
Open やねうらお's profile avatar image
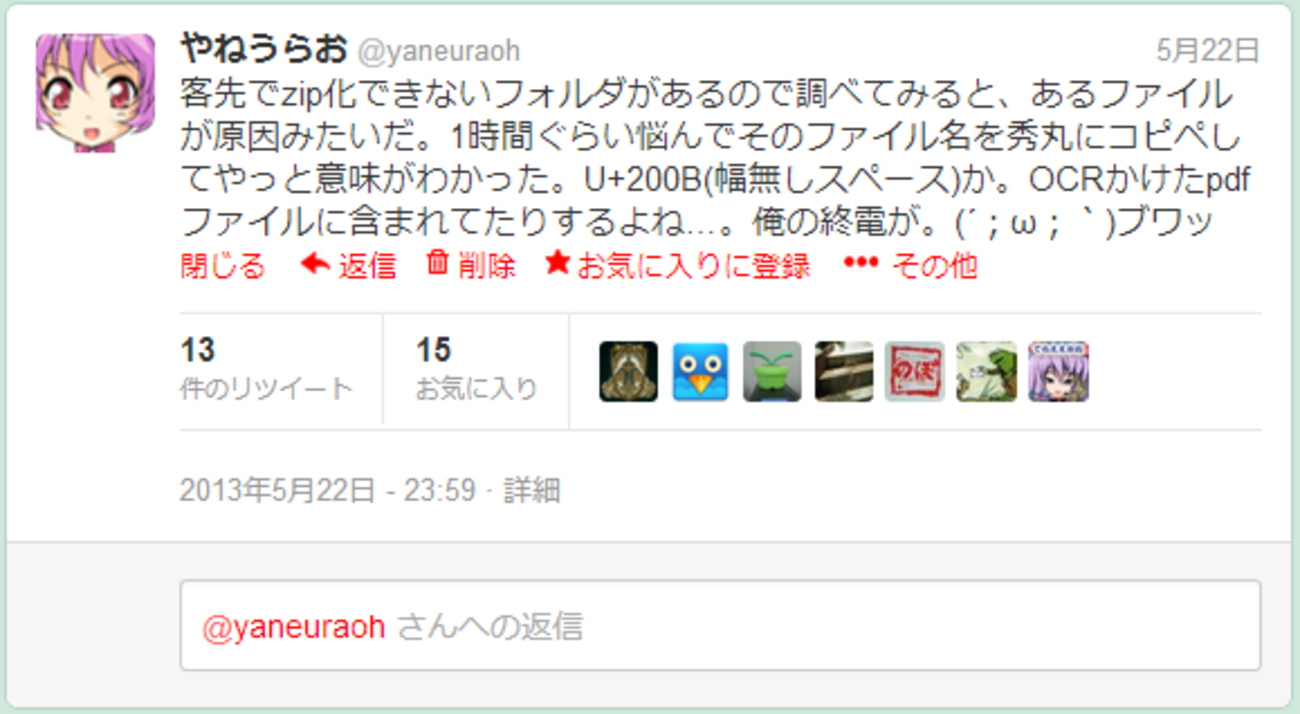pos(95,93)
